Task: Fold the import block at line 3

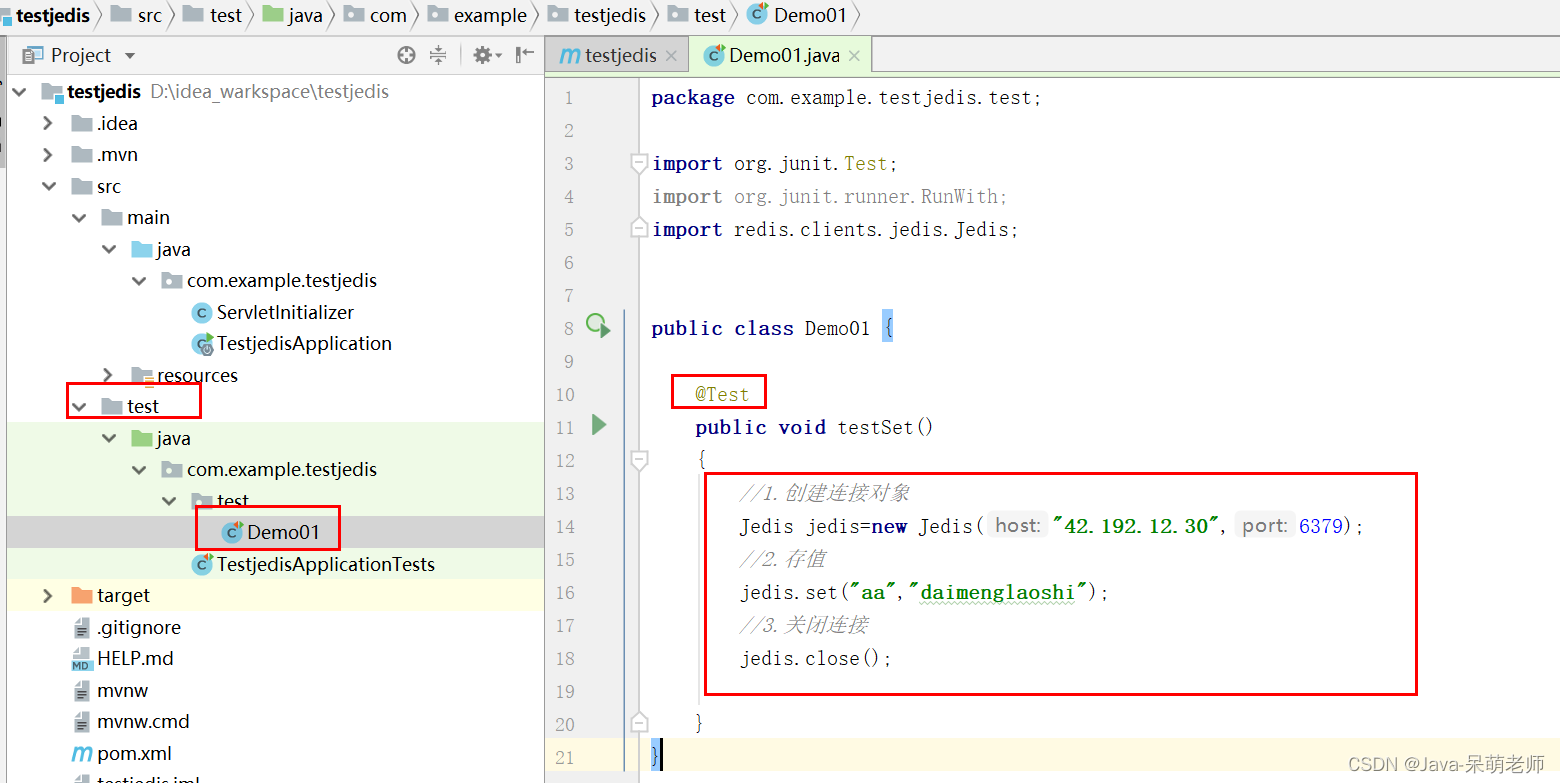Action: point(639,163)
